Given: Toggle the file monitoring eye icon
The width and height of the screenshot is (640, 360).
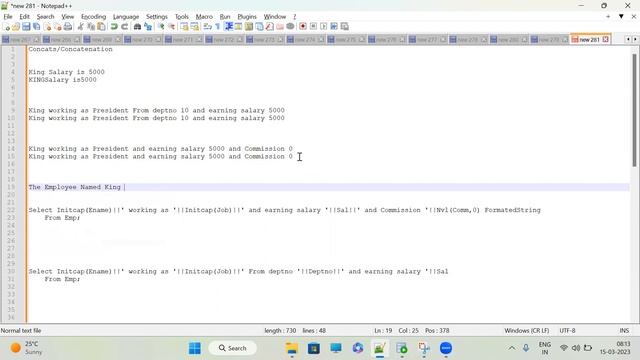Looking at the screenshot, I should [290, 27].
